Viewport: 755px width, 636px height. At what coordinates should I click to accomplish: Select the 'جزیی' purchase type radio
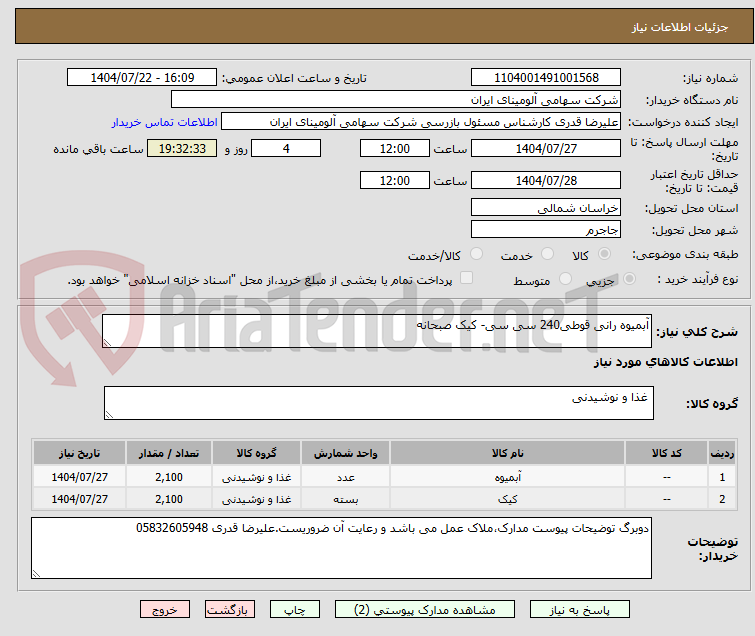pyautogui.click(x=629, y=279)
